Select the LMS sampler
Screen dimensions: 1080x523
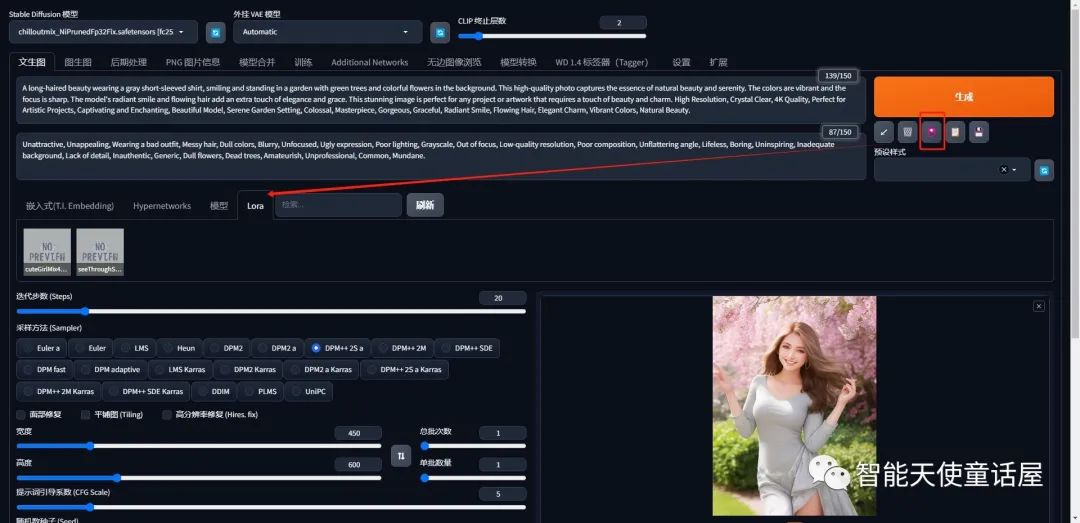[135, 348]
